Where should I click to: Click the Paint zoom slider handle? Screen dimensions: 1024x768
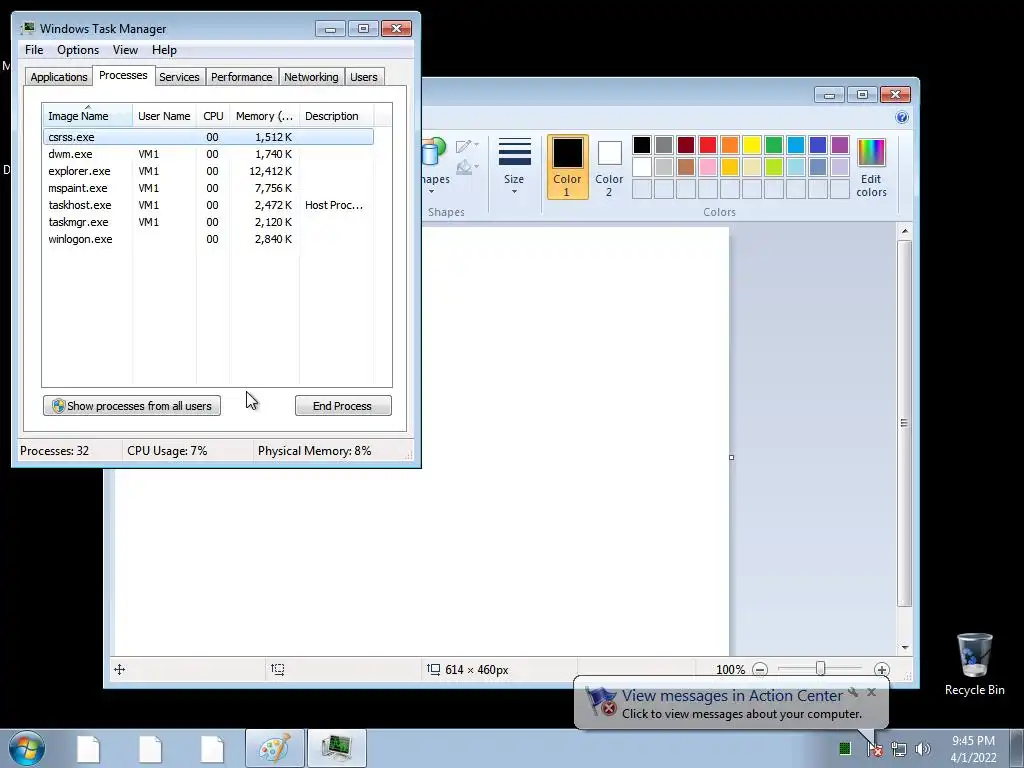pyautogui.click(x=821, y=668)
